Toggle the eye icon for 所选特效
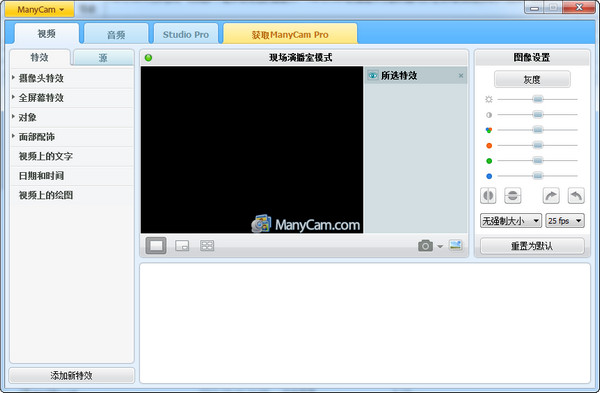The height and width of the screenshot is (393, 600). coord(373,75)
